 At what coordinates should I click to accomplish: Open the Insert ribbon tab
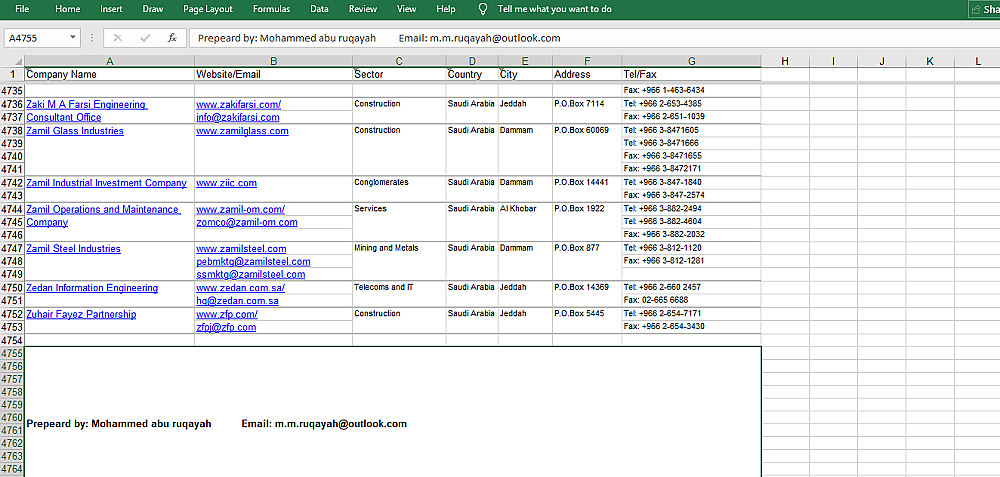tap(111, 9)
